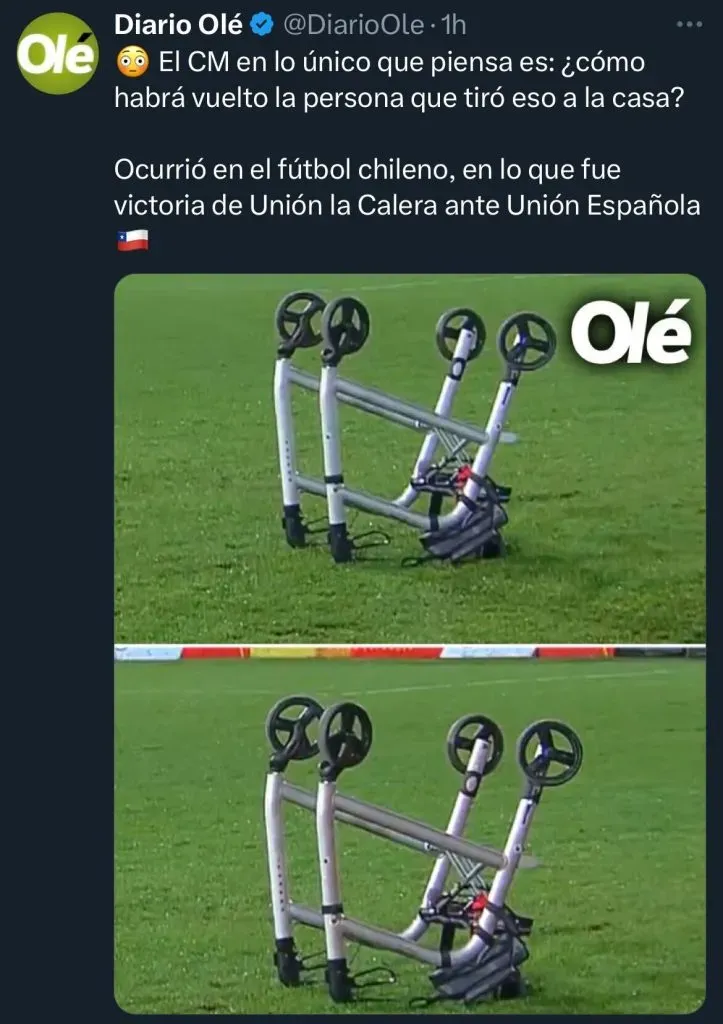723x1024 pixels.
Task: Click the white Olé watermark in the photo
Action: click(x=631, y=332)
